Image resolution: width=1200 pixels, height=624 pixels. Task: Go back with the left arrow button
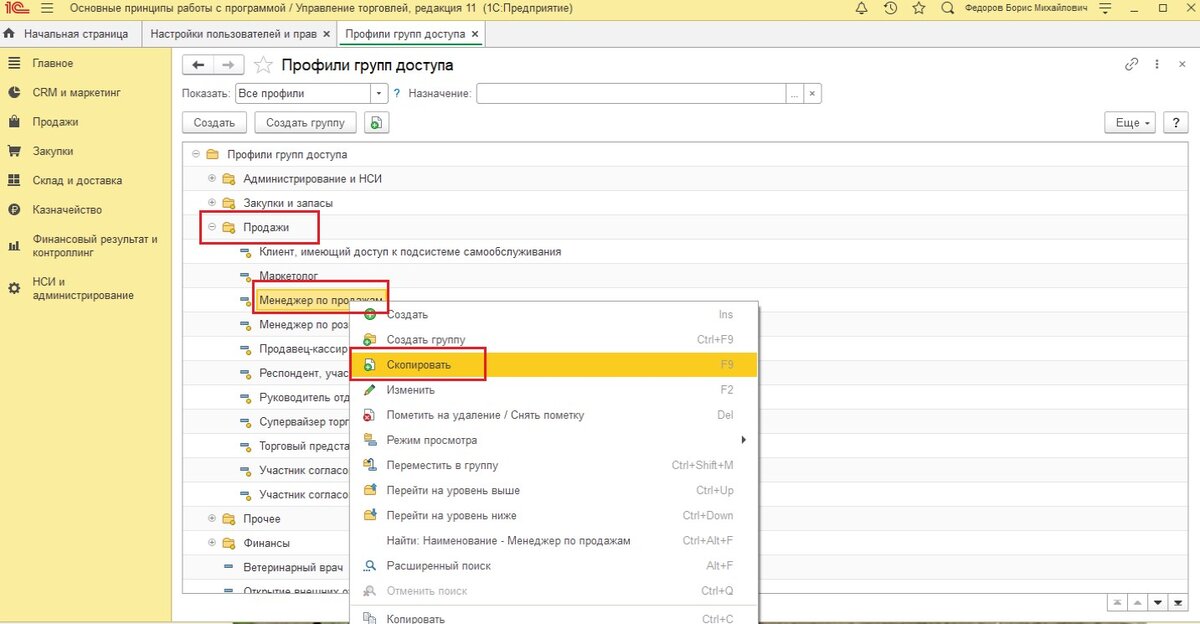[198, 65]
